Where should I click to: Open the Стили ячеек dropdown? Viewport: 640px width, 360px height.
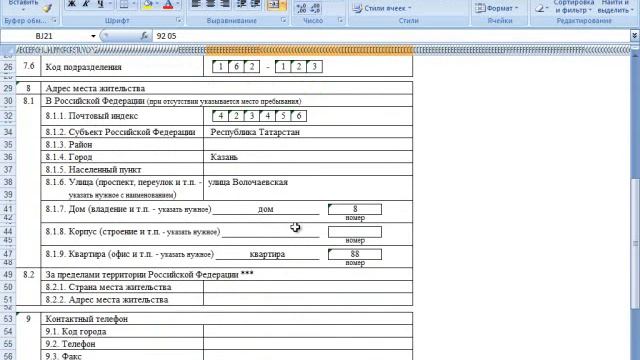[x=382, y=8]
